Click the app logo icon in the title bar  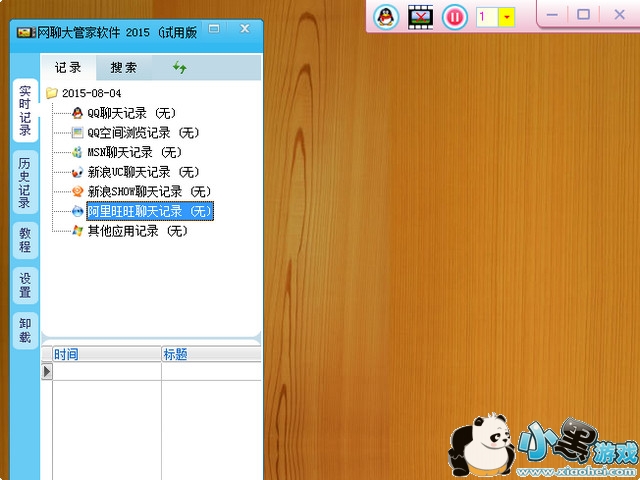click(26, 33)
